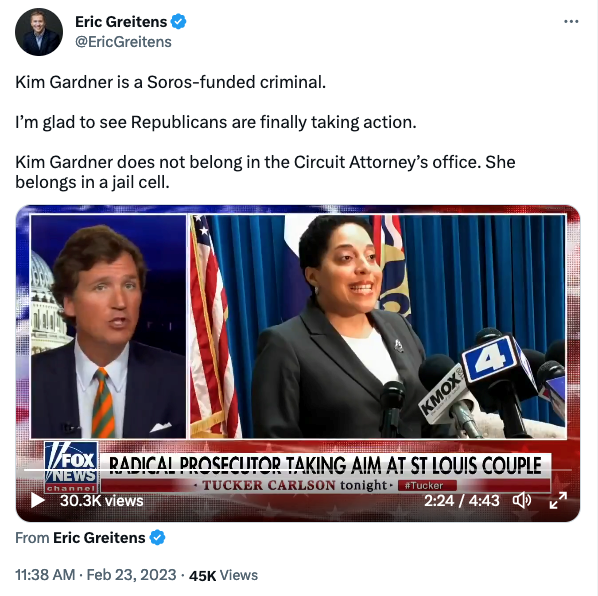Play the embedded video
The image size is (598, 596).
pyautogui.click(x=37, y=500)
